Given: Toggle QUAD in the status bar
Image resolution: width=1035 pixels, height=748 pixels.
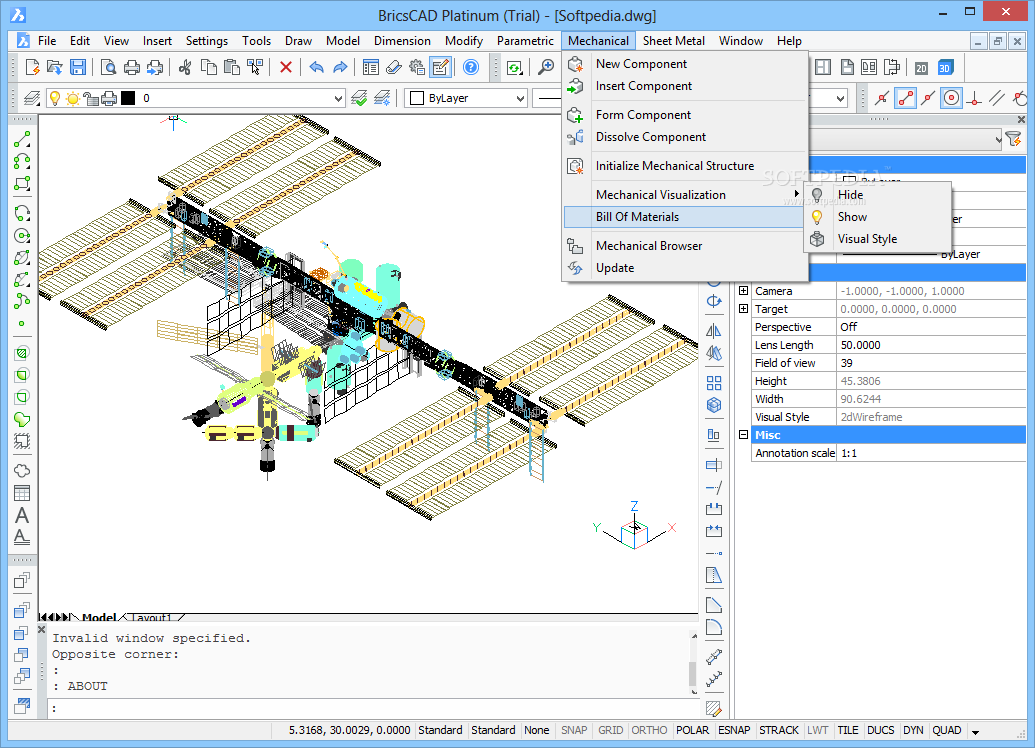Looking at the screenshot, I should [947, 730].
